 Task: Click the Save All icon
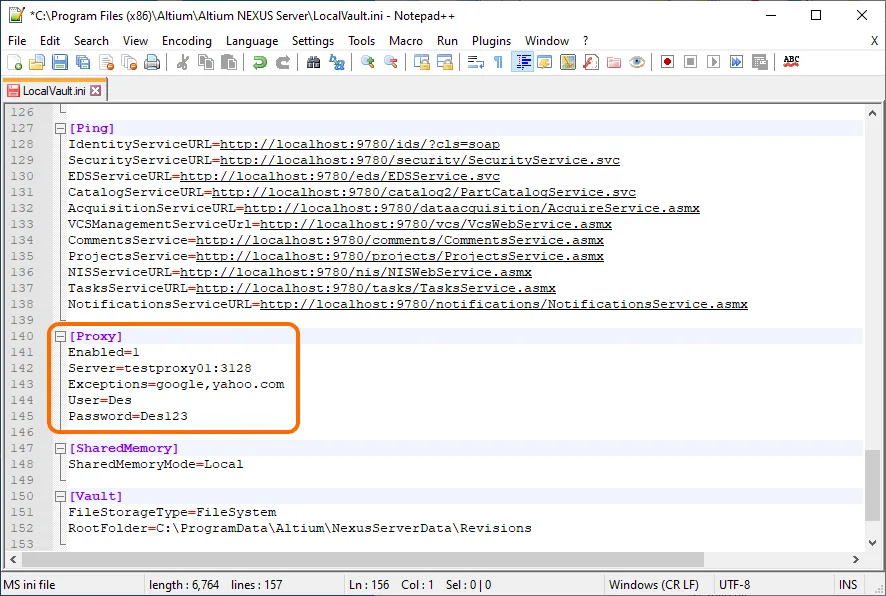83,62
